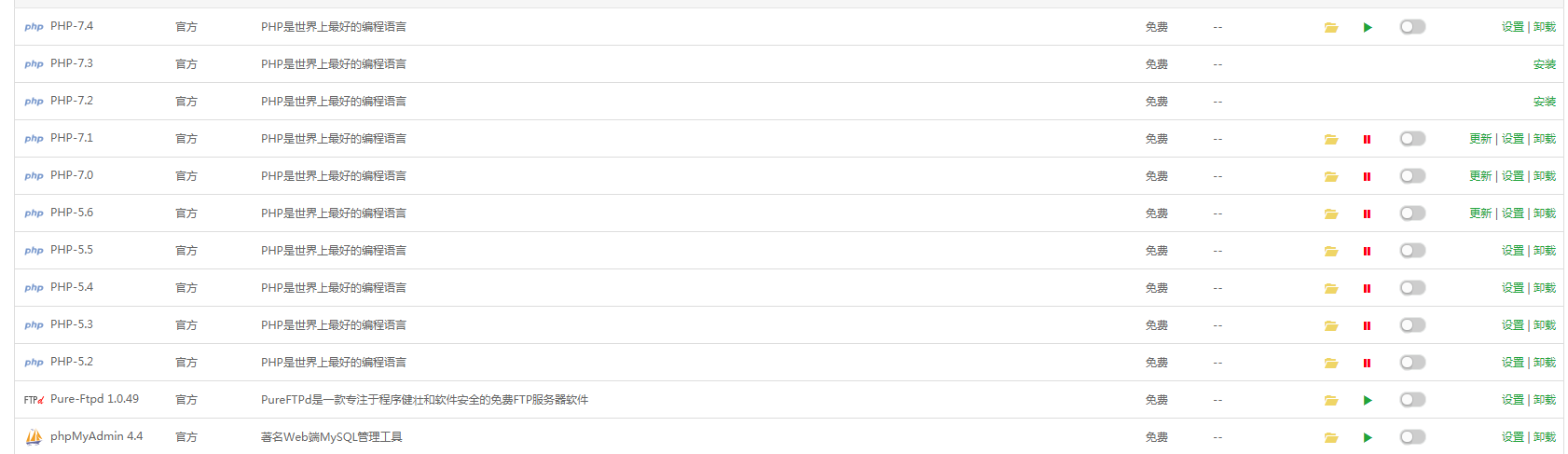Click 更新 link for PHP-7.1
The width and height of the screenshot is (1568, 454).
click(1480, 139)
